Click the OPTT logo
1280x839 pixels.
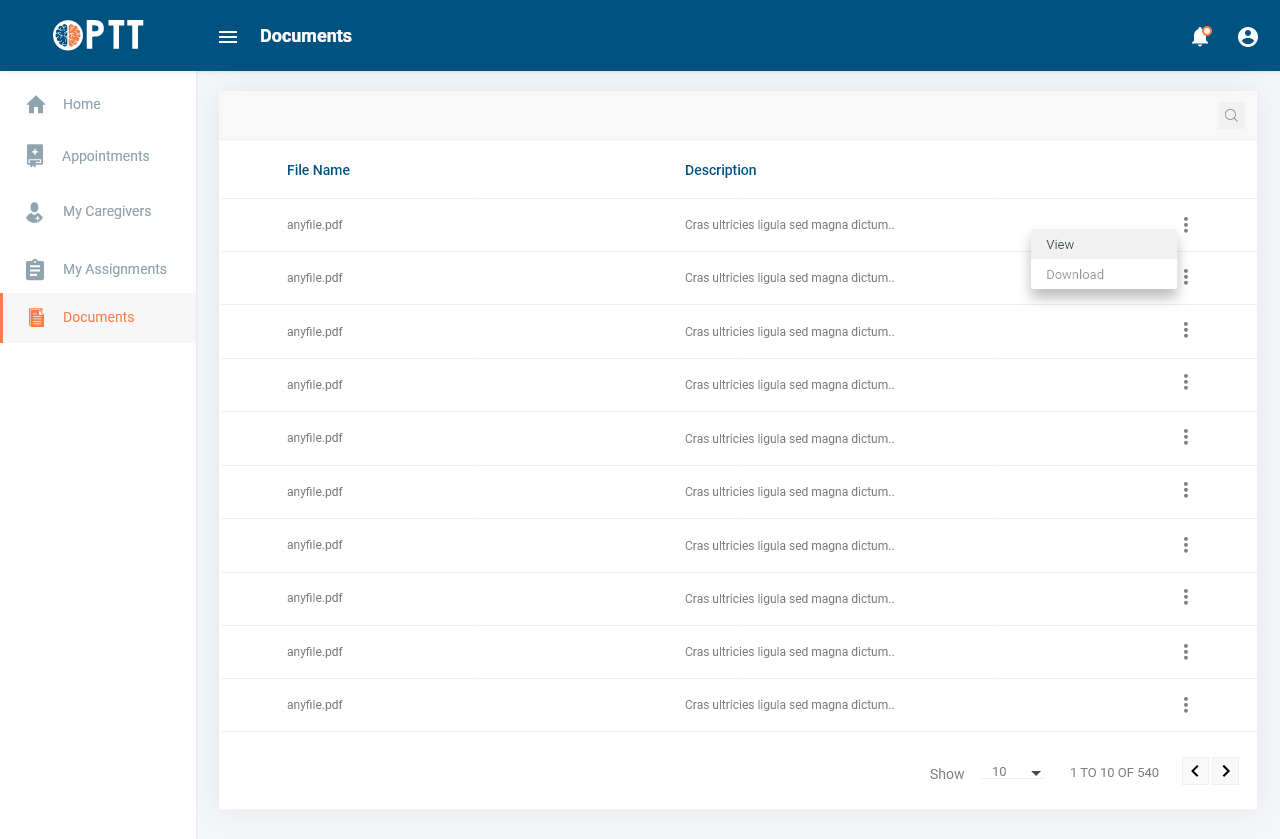pos(98,35)
